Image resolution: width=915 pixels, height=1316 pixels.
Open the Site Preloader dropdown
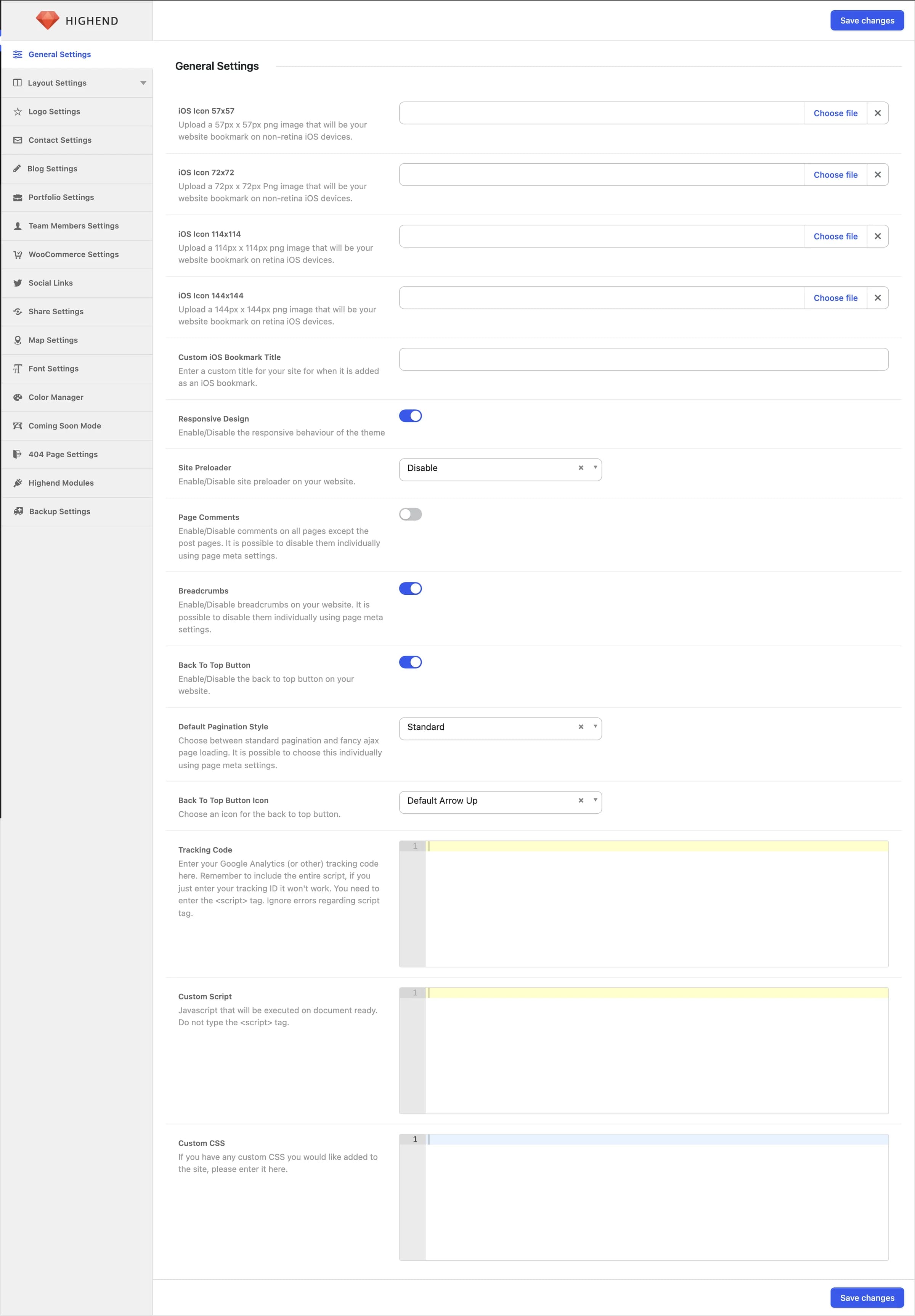pos(500,470)
